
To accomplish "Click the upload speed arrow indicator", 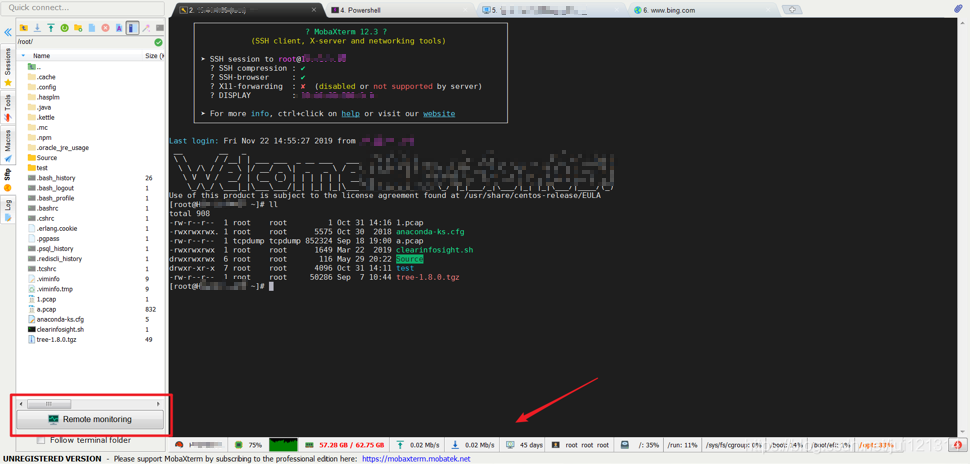I will [x=416, y=445].
